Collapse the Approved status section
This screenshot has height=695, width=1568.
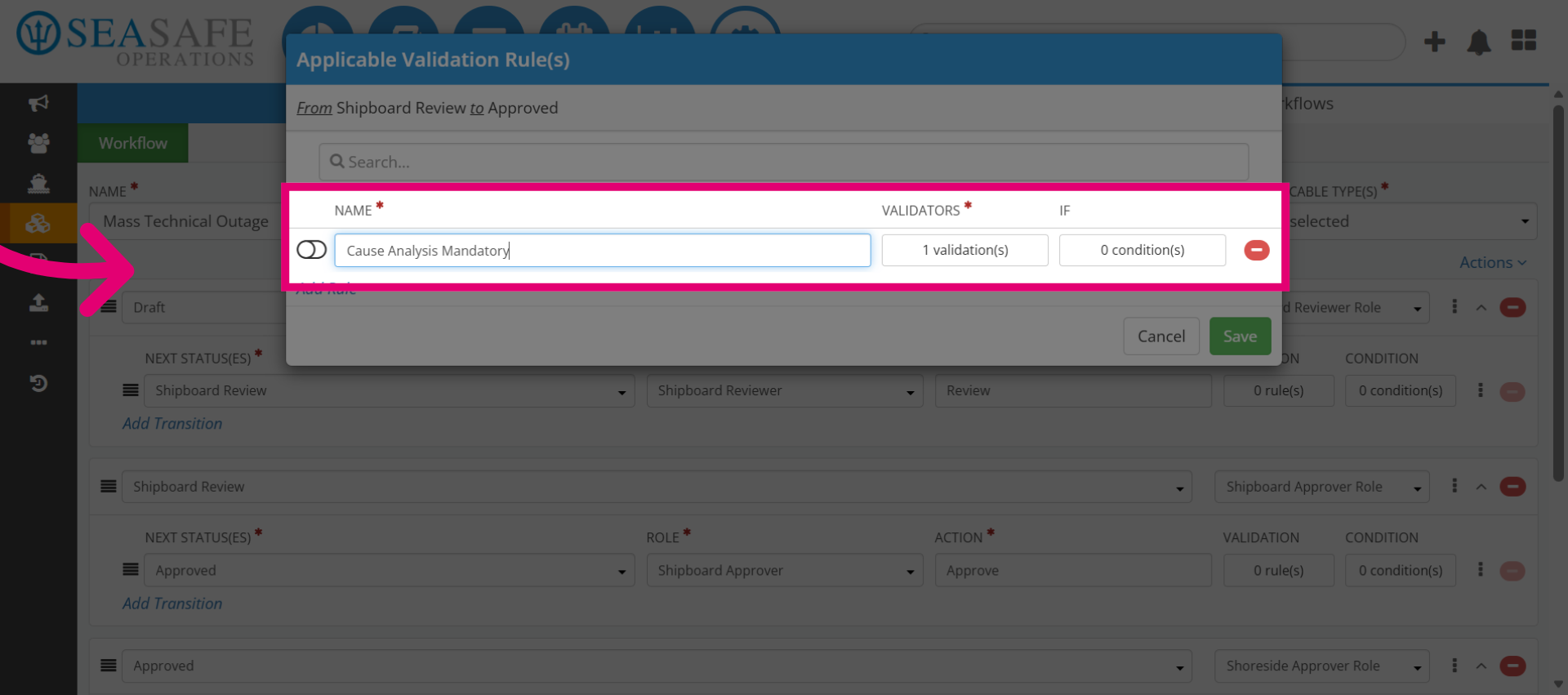pyautogui.click(x=1481, y=666)
